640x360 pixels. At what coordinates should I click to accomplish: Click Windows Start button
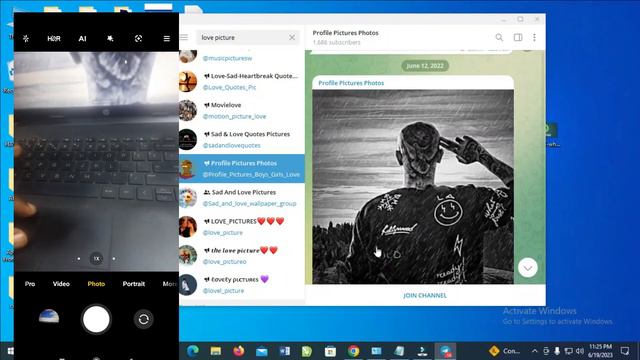[x=11, y=351]
